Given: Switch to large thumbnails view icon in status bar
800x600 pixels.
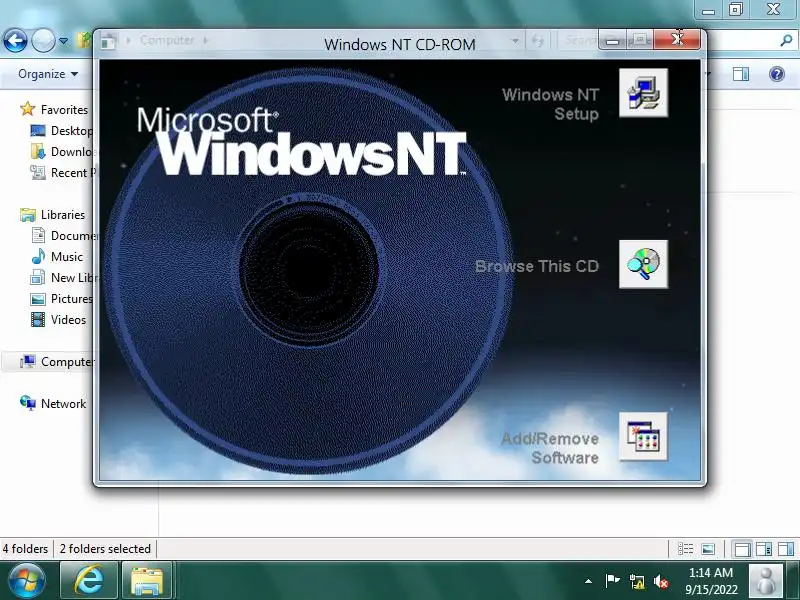Looking at the screenshot, I should 708,549.
